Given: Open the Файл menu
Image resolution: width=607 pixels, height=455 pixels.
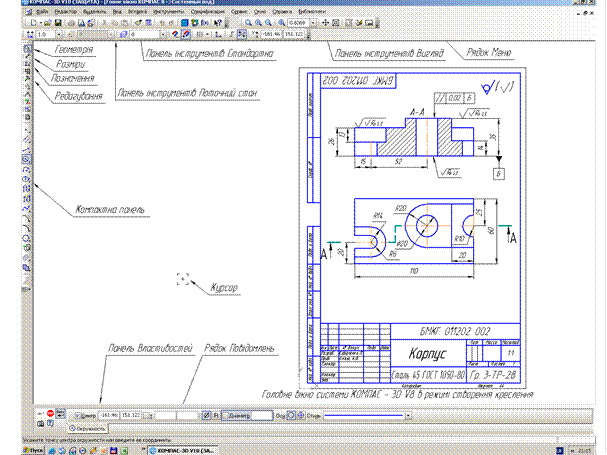Looking at the screenshot, I should click(43, 12).
